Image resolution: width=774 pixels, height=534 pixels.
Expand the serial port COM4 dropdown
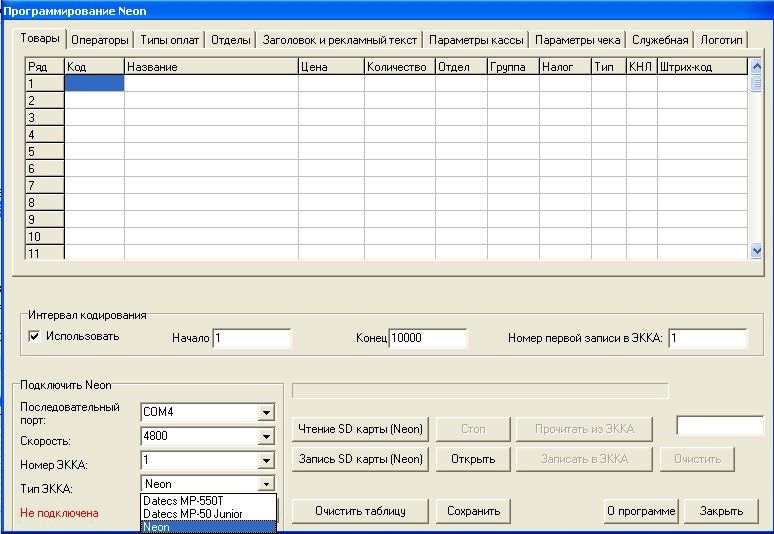click(x=266, y=412)
